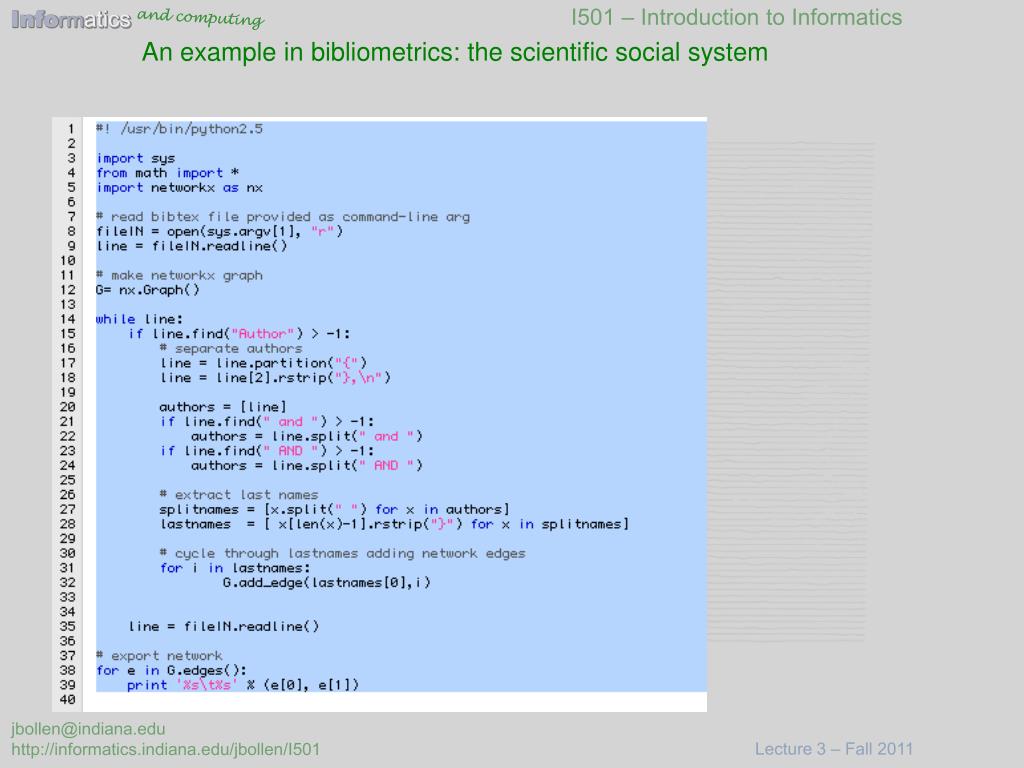Click the shebang line /usr/bin/python2.5
The height and width of the screenshot is (768, 1024).
coord(180,129)
